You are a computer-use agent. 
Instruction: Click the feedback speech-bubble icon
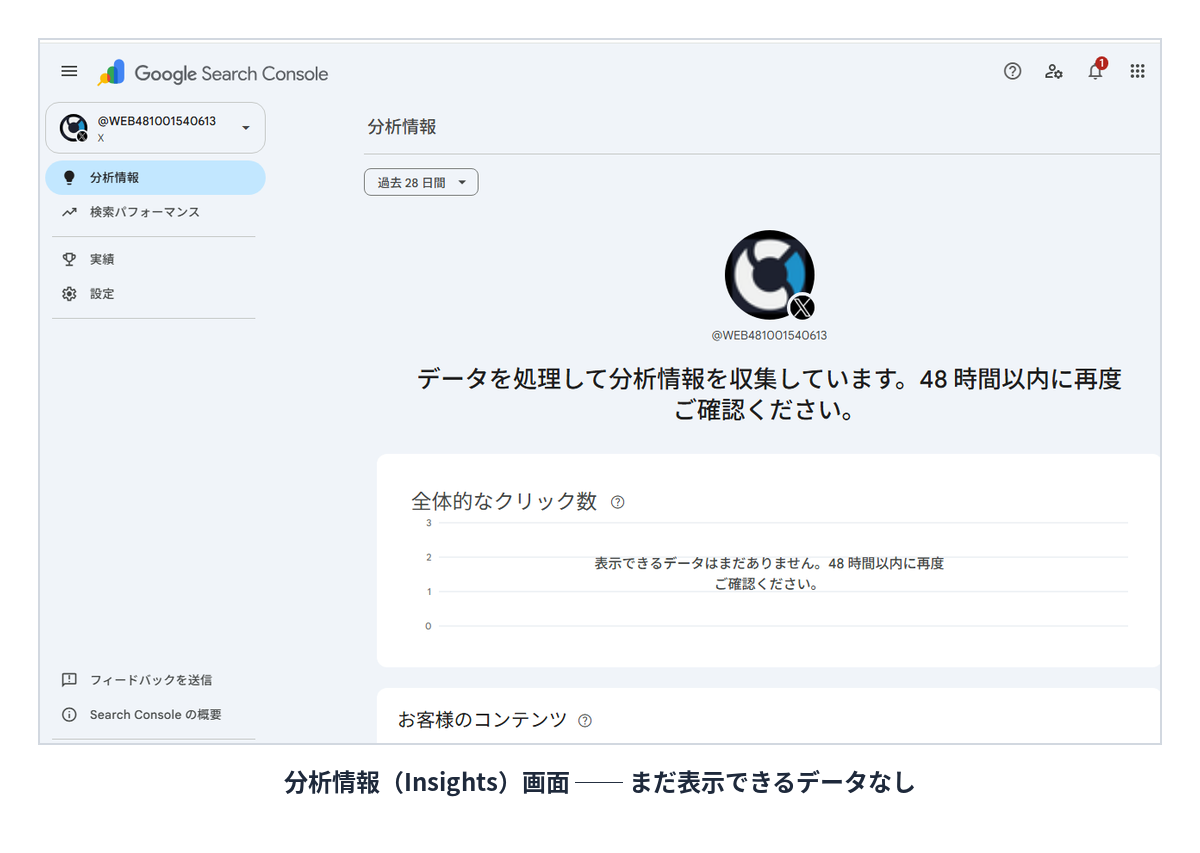point(69,680)
